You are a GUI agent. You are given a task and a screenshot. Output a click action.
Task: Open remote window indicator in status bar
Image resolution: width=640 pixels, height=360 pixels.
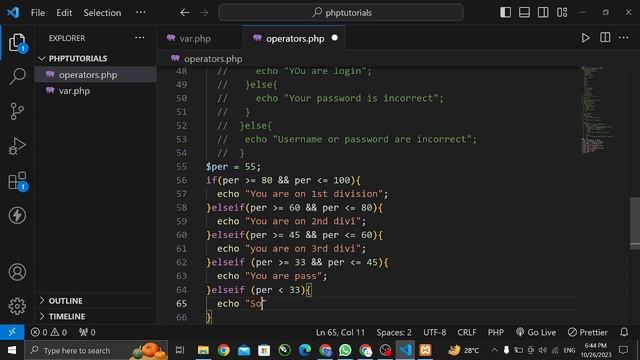click(12, 332)
